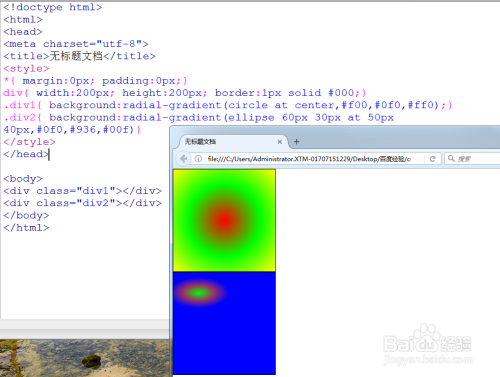Click the opening <html> tag line

tap(23, 20)
